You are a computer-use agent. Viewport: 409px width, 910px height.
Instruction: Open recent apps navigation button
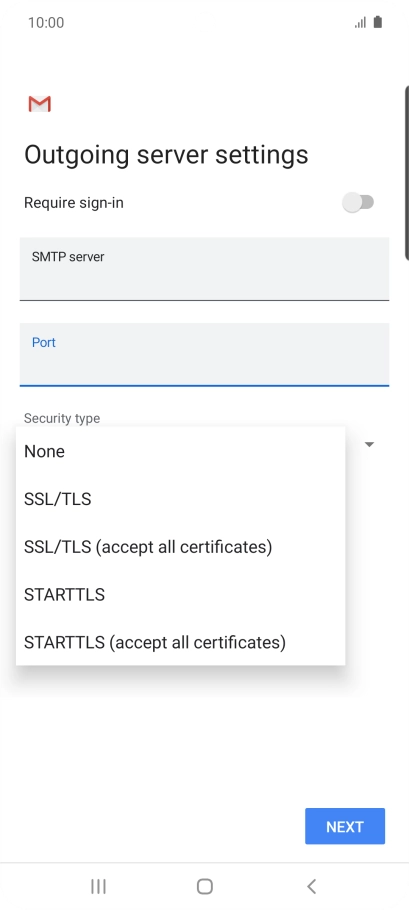99,886
